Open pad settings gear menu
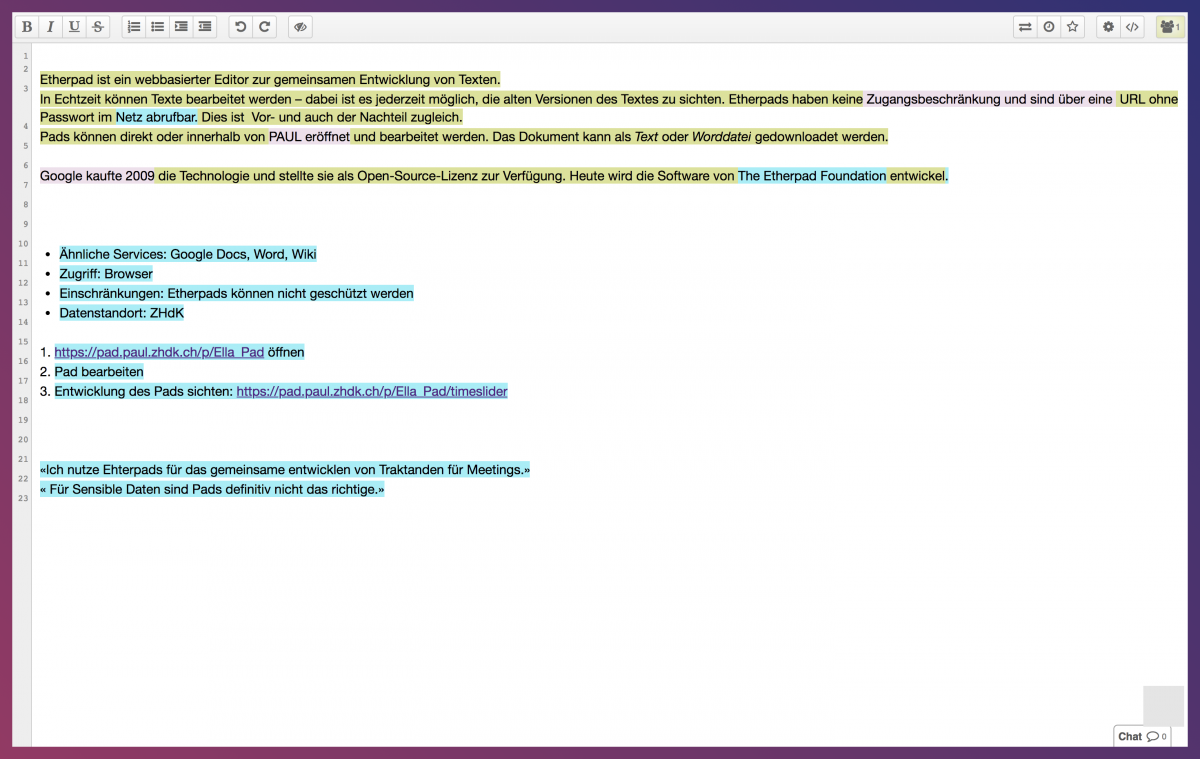The image size is (1200, 759). (x=1108, y=27)
